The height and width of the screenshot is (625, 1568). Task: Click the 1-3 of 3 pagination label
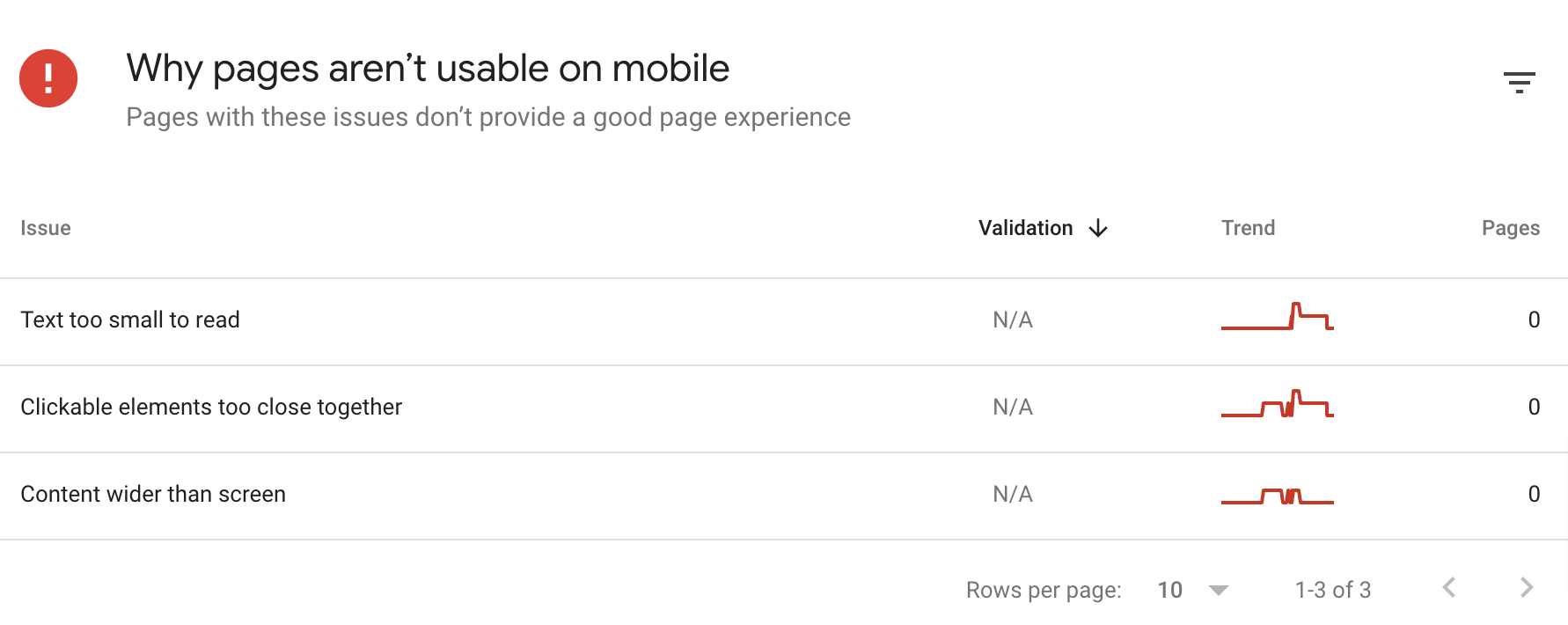(x=1332, y=590)
